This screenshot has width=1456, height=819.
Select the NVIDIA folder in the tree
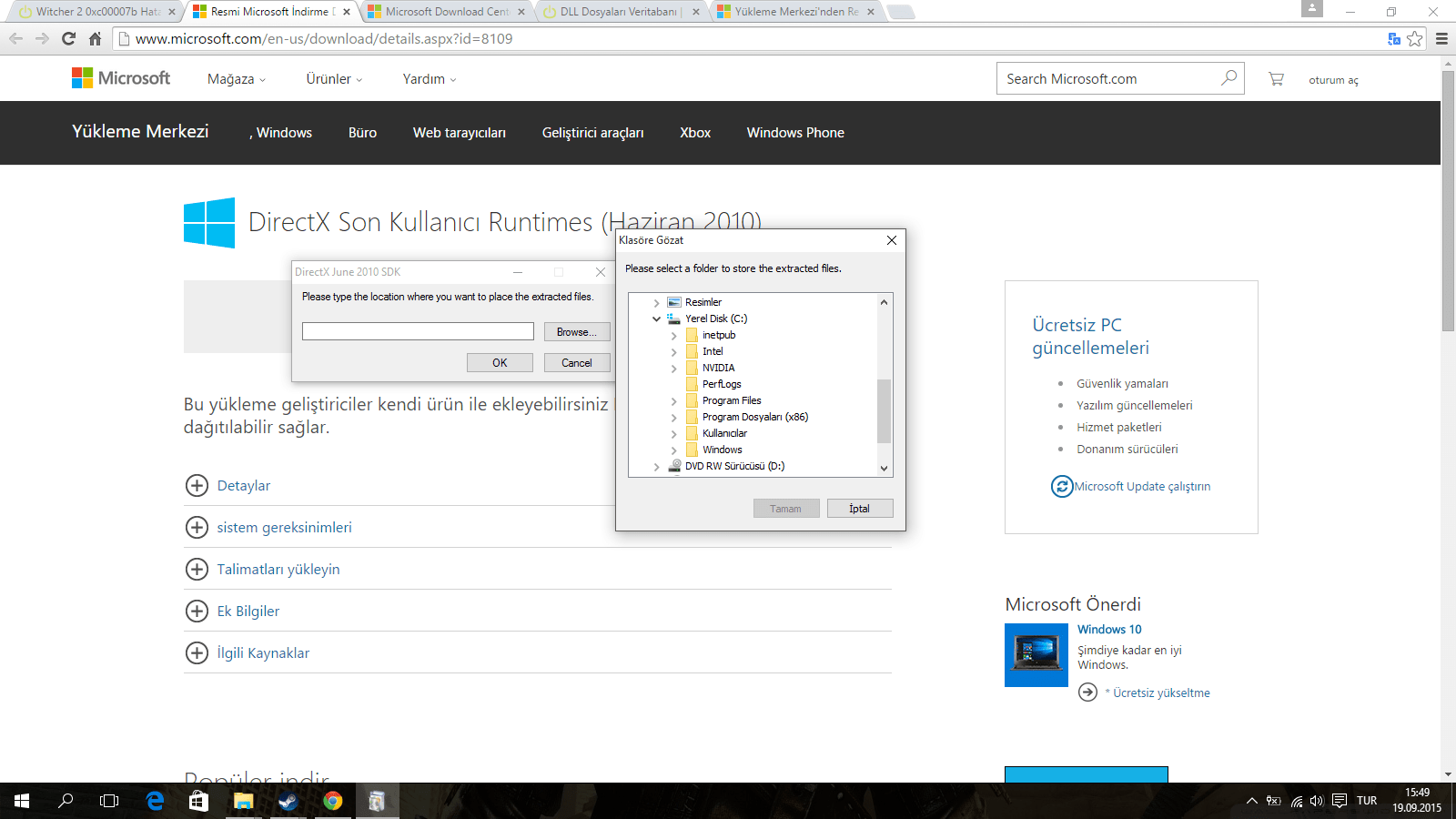(719, 368)
